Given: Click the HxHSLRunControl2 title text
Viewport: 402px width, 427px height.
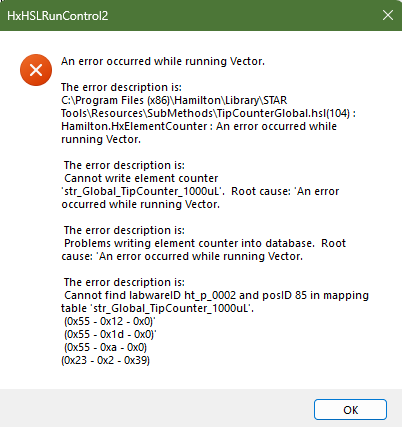Looking at the screenshot, I should click(x=58, y=16).
